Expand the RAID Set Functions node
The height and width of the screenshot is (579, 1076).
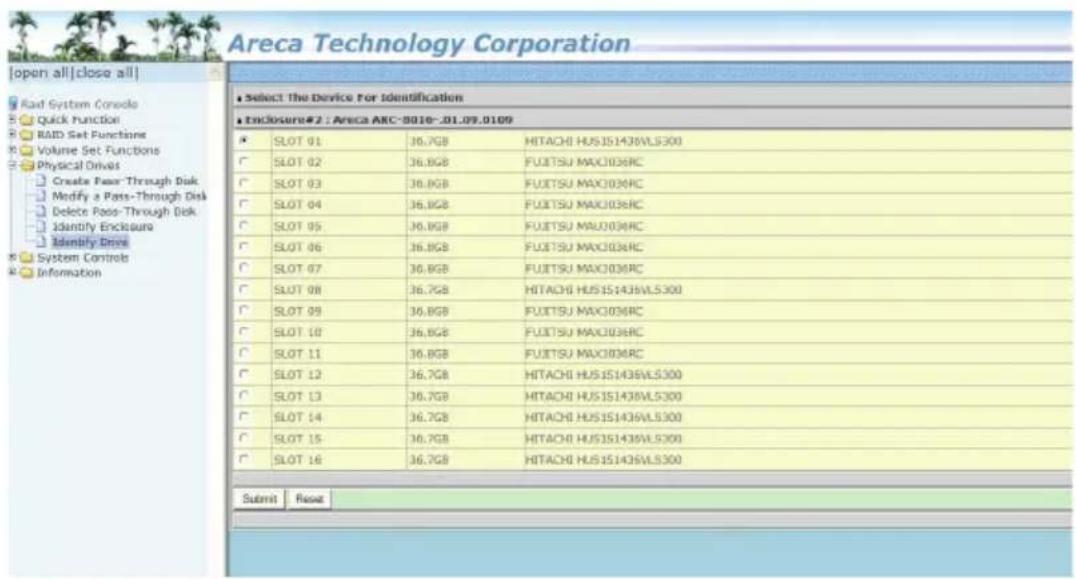12,134
